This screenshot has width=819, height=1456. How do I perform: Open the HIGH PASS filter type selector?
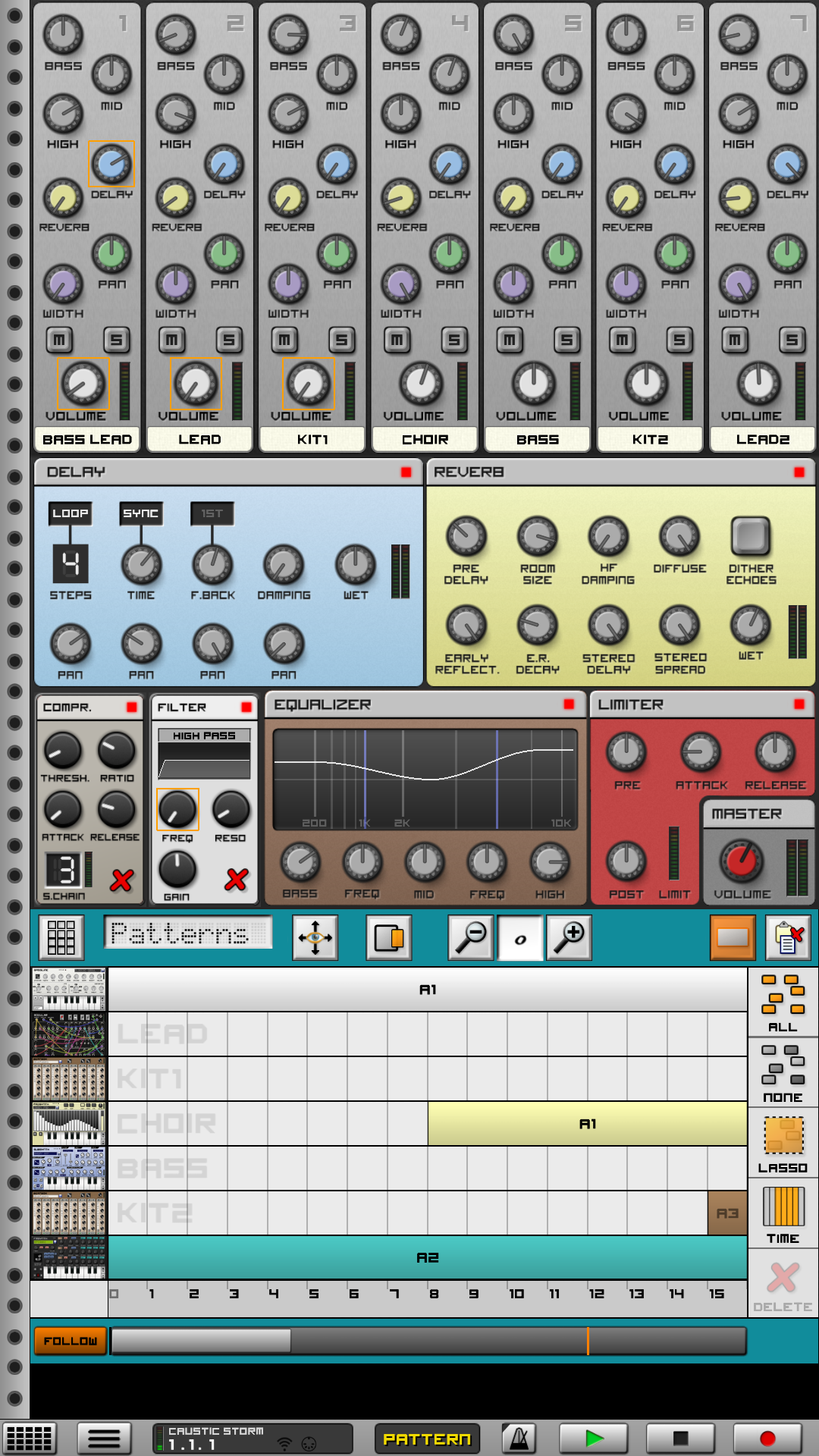pos(204,736)
